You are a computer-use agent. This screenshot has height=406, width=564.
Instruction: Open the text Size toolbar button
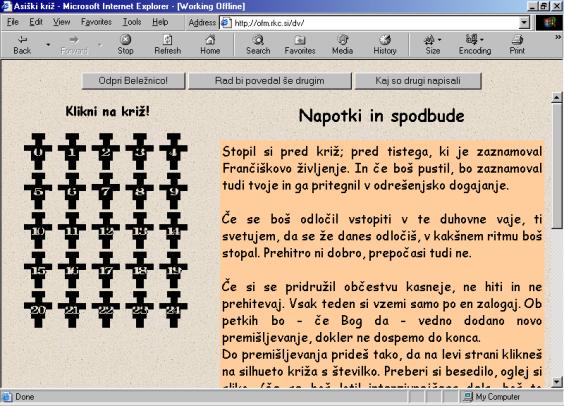(433, 45)
